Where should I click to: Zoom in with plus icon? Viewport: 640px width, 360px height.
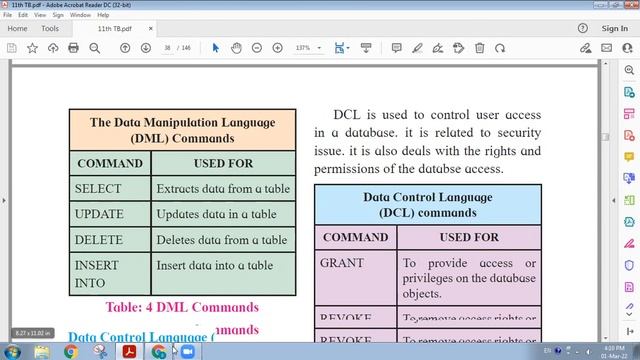click(278, 48)
